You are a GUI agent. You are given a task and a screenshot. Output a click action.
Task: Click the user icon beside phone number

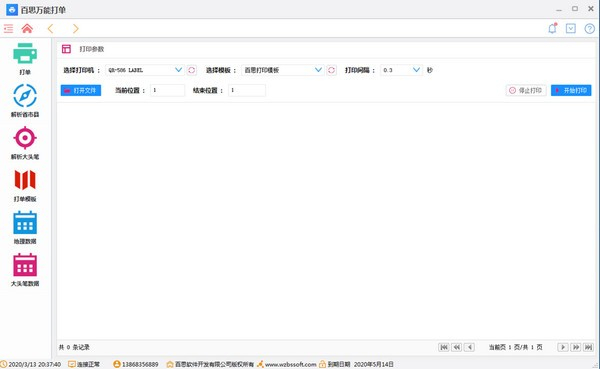click(117, 364)
